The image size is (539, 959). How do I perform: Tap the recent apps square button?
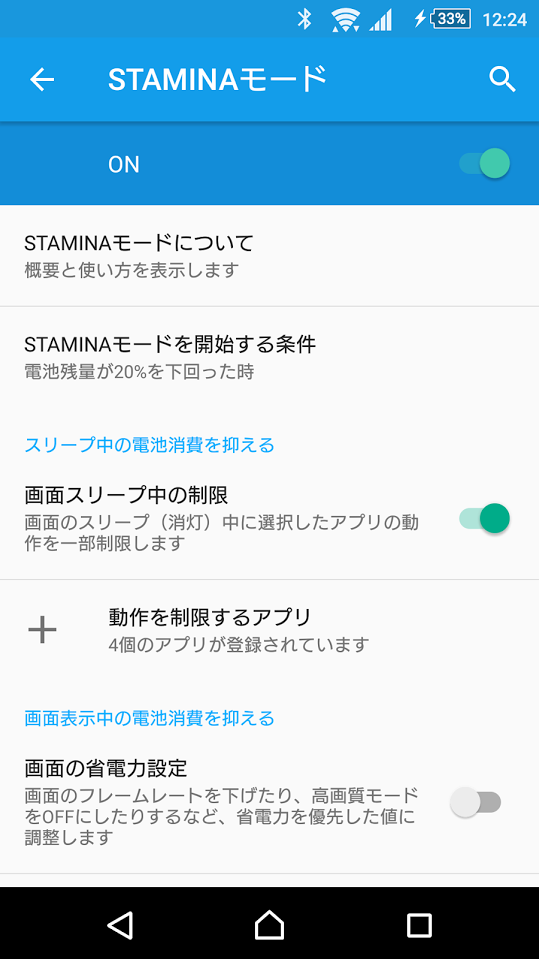[419, 925]
